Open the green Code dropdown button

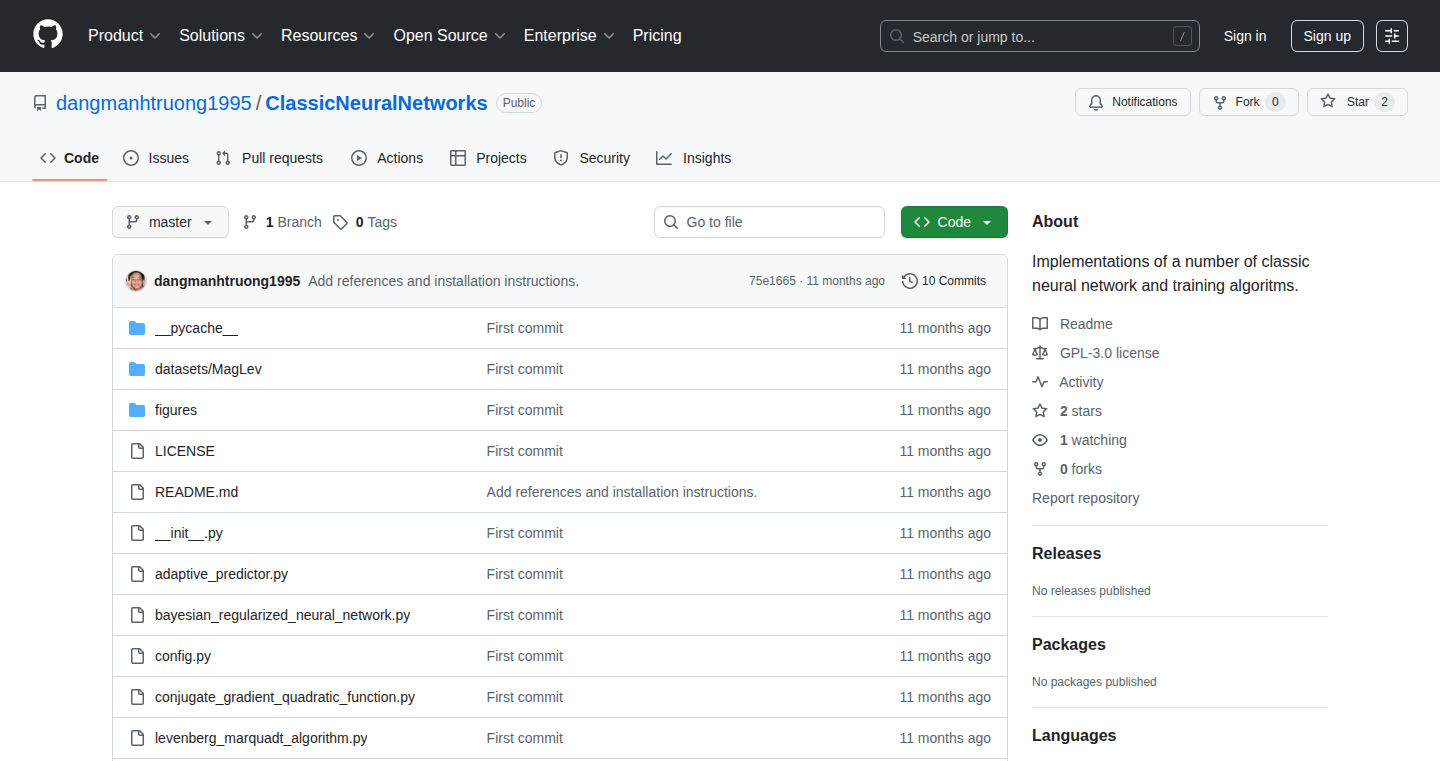tap(954, 222)
